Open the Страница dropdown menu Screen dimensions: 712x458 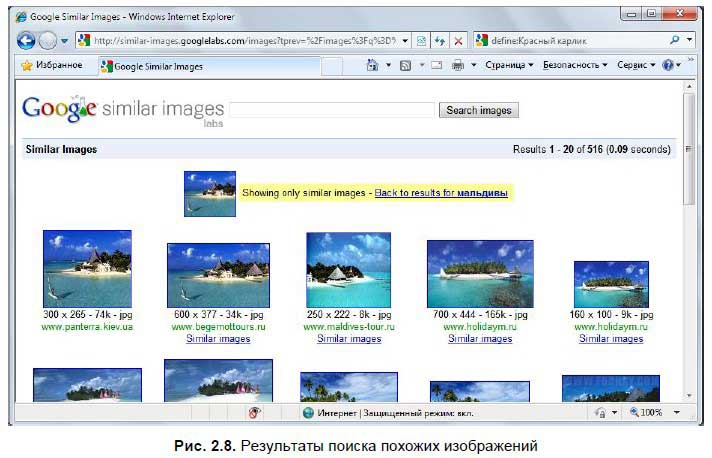509,65
